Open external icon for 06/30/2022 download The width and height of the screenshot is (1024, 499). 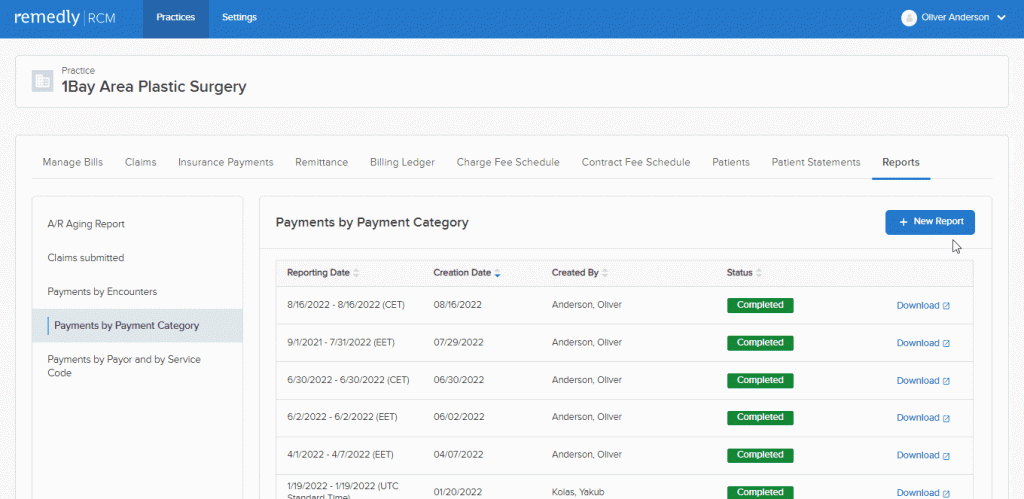point(946,381)
